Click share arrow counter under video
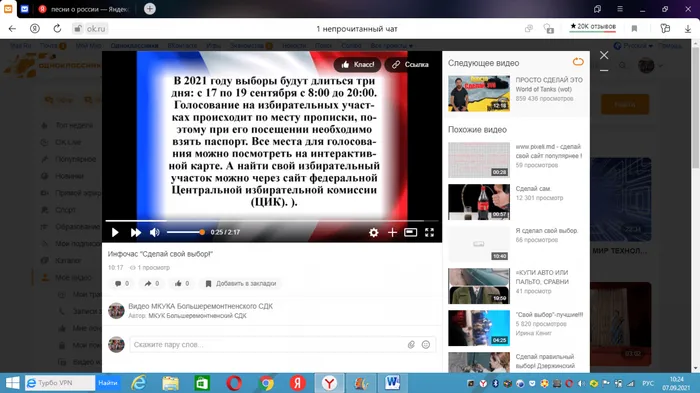The height and width of the screenshot is (393, 700). [152, 284]
